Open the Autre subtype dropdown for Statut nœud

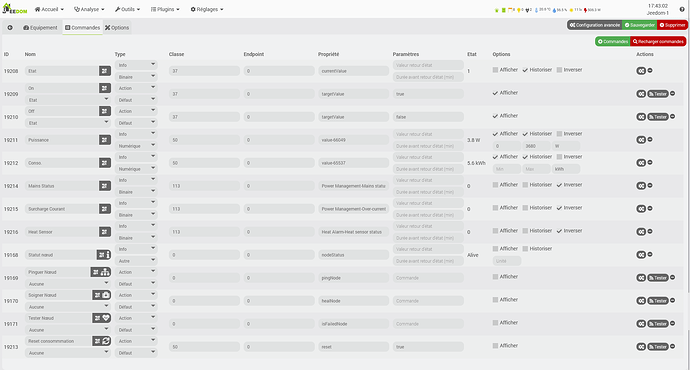point(136,260)
